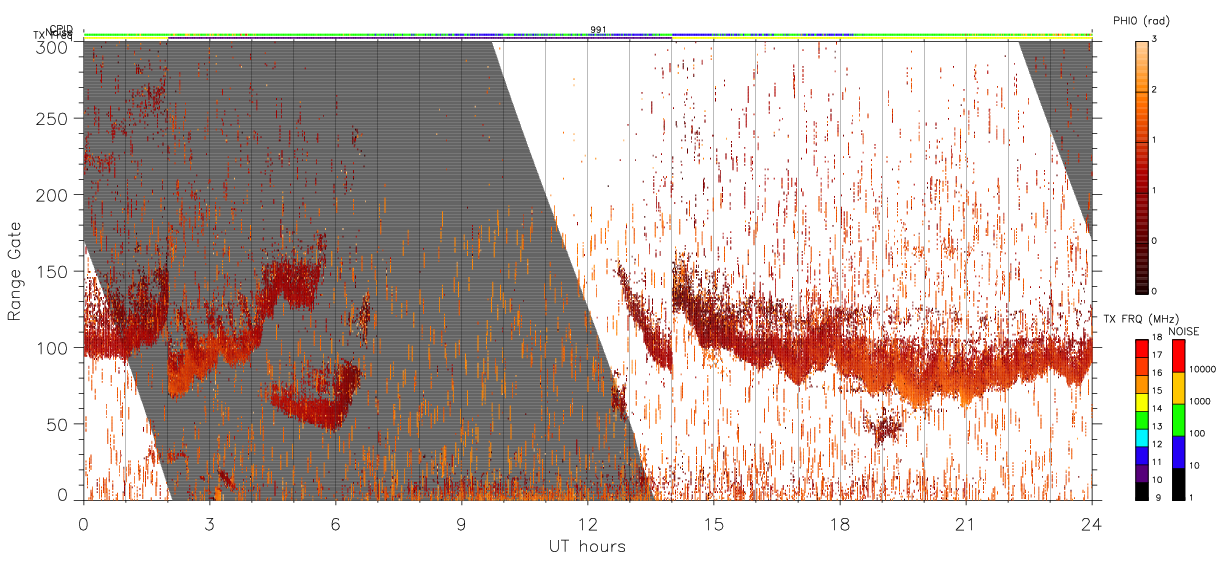
Task: Click the 24 tick on UT hours axis
Action: (1091, 524)
